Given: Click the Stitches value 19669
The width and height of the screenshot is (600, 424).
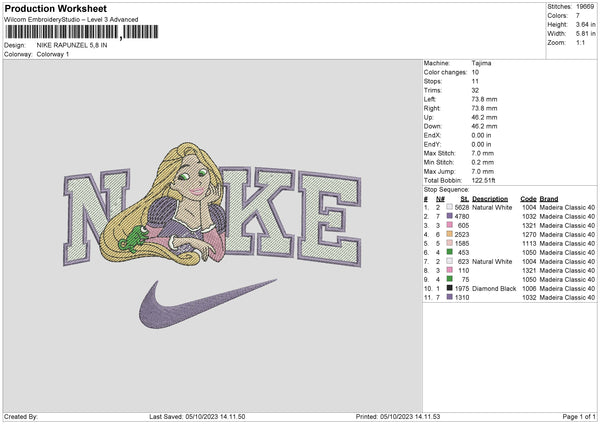Looking at the screenshot, I should point(585,7).
